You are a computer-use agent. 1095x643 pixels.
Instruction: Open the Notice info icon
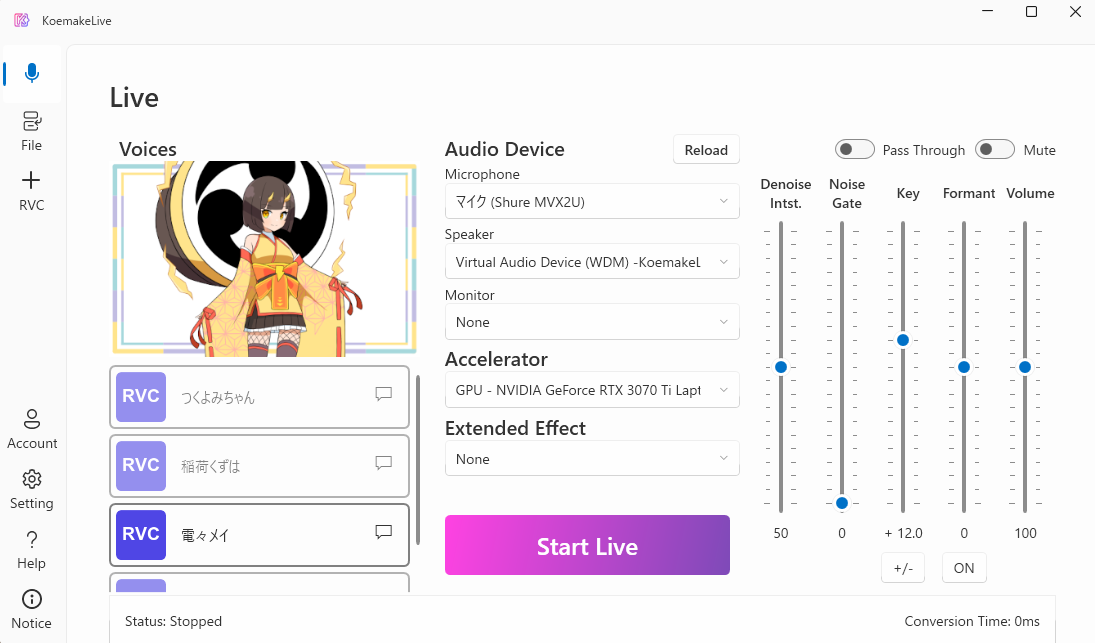point(31,609)
